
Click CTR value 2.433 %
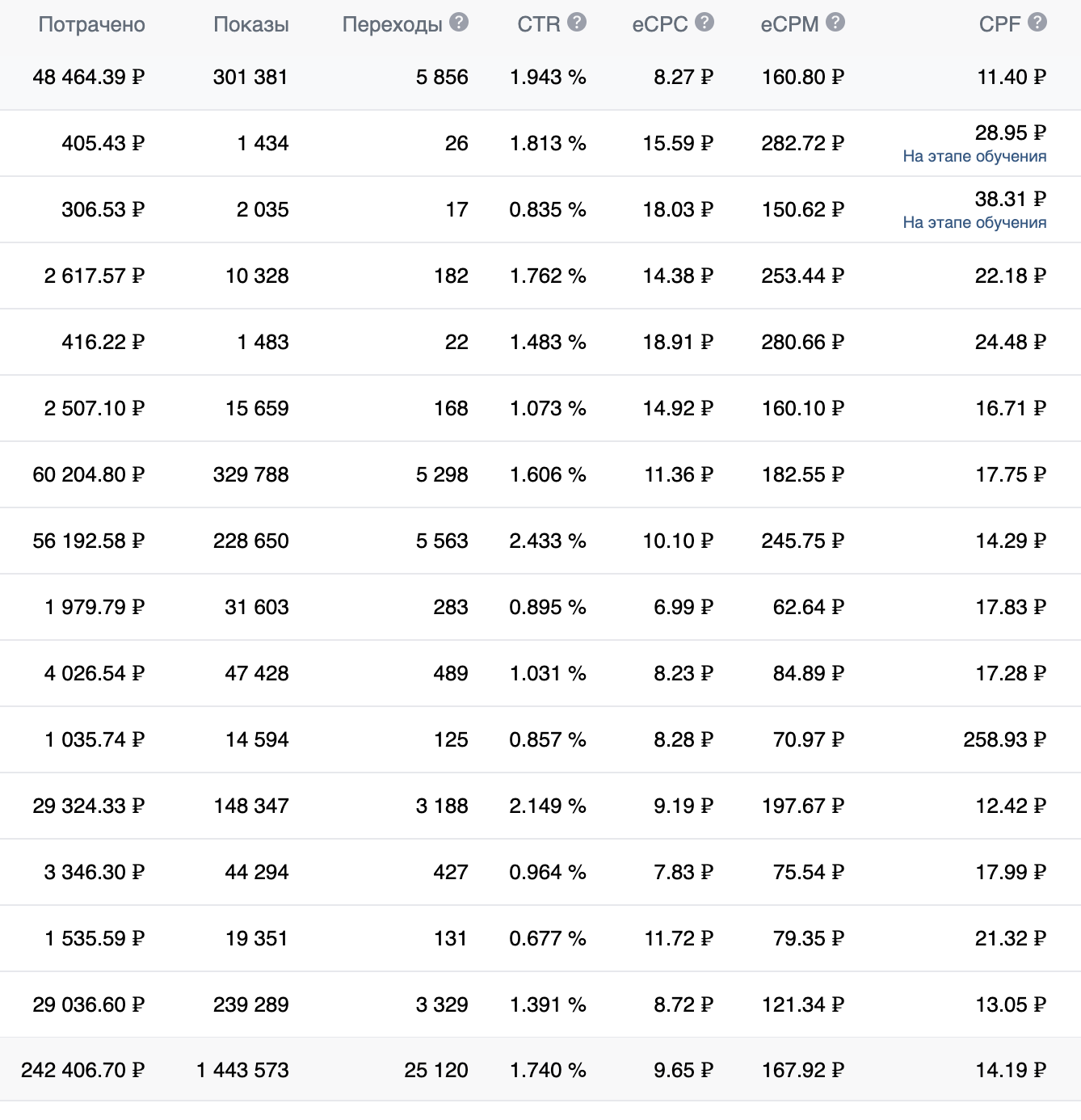[x=548, y=541]
